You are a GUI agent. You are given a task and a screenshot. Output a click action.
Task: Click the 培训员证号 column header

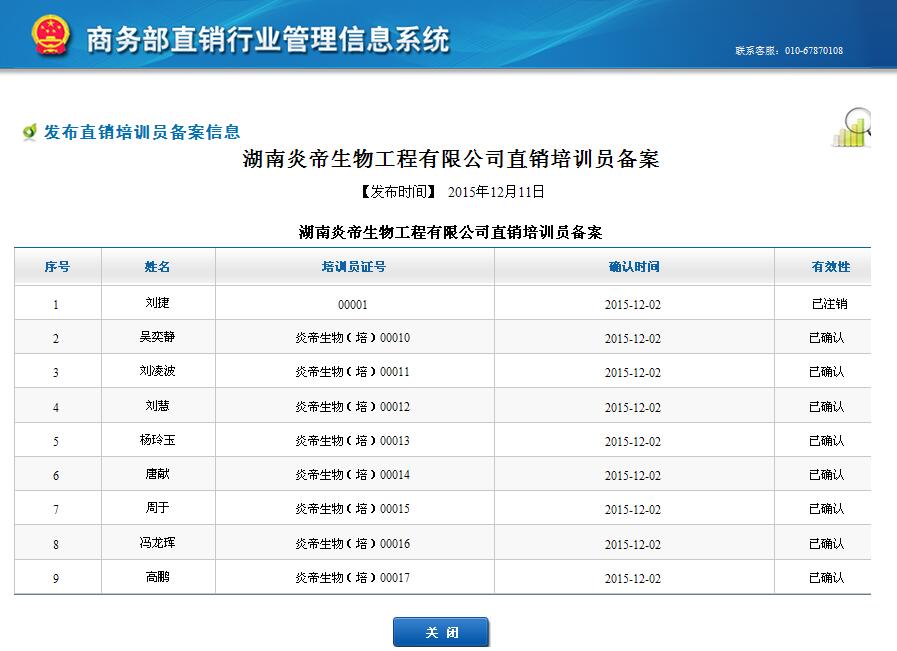pos(354,267)
